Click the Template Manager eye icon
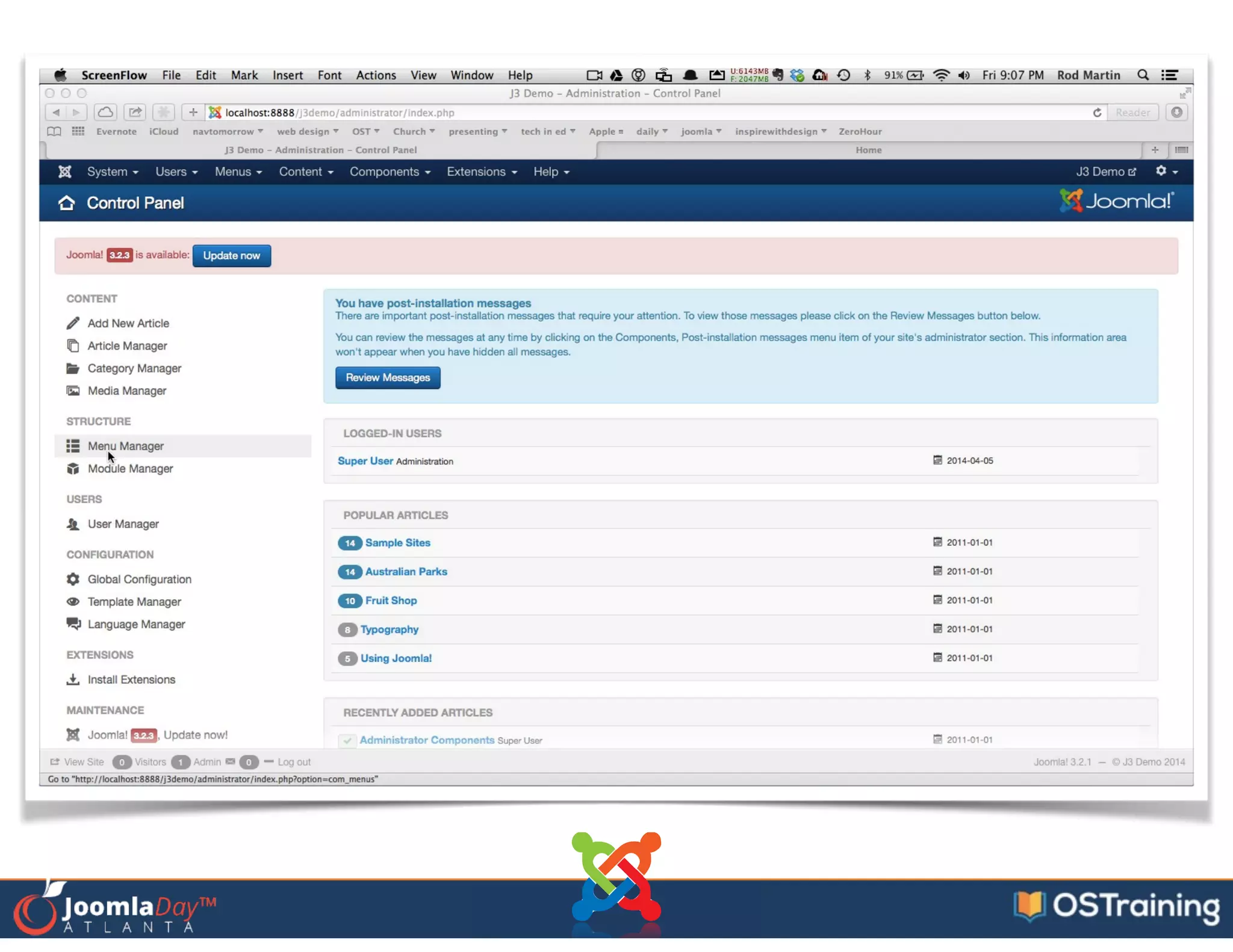1233x952 pixels. (x=73, y=602)
